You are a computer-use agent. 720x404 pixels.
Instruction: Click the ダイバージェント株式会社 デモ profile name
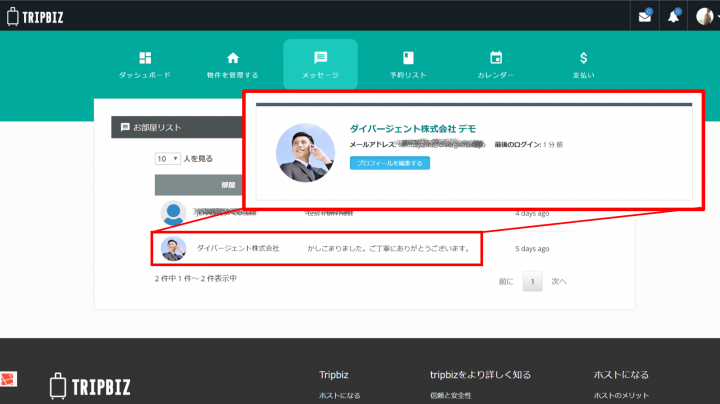tap(413, 129)
